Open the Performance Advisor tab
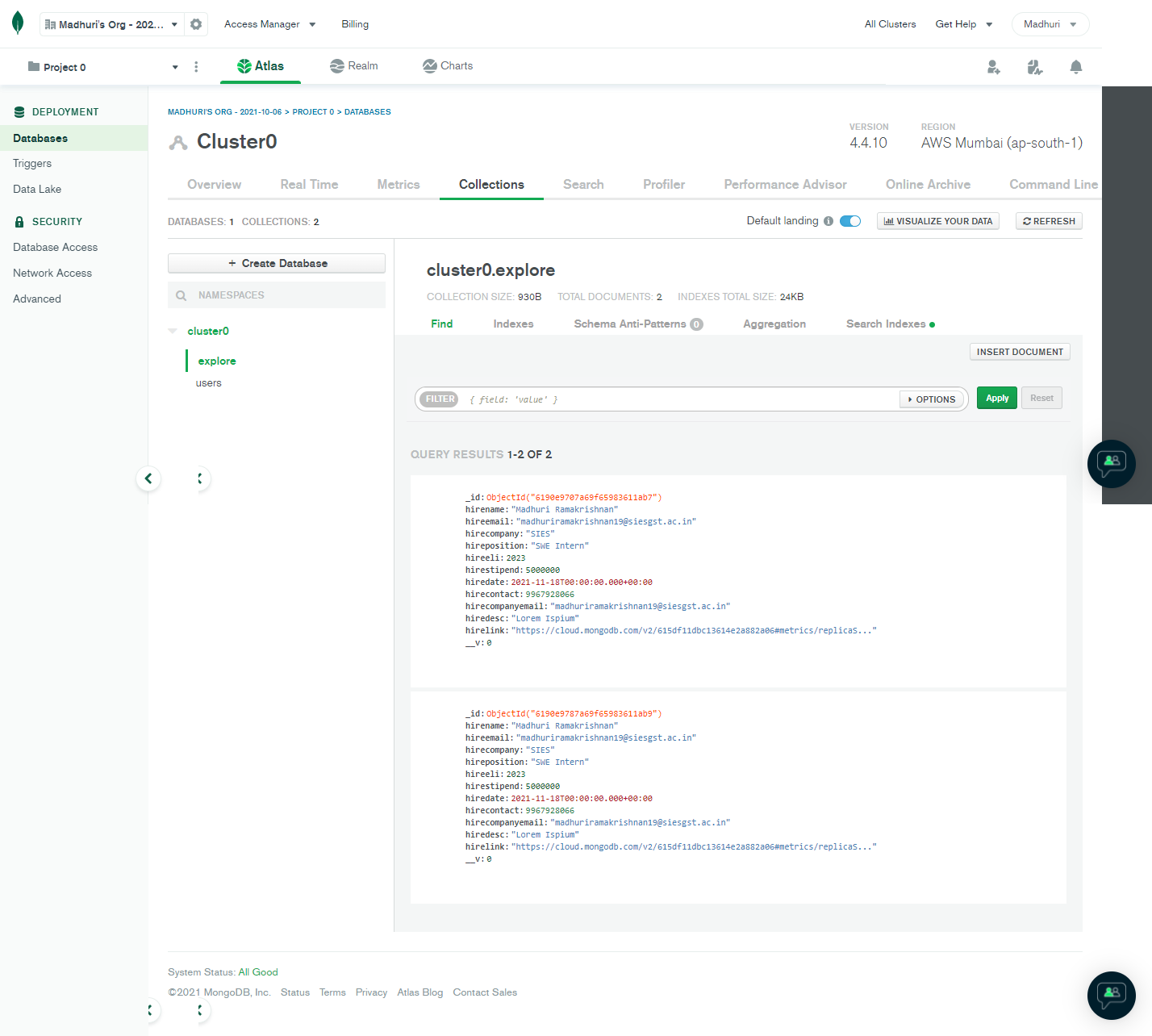1152x1036 pixels. 786,185
